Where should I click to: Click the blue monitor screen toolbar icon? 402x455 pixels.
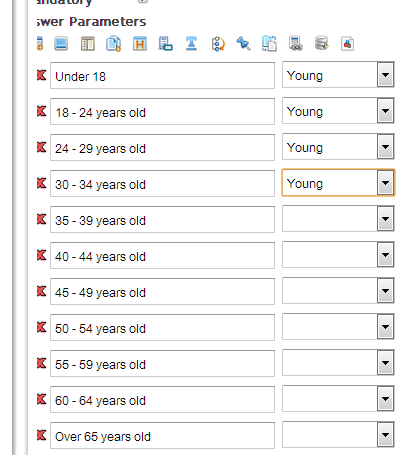tap(61, 44)
